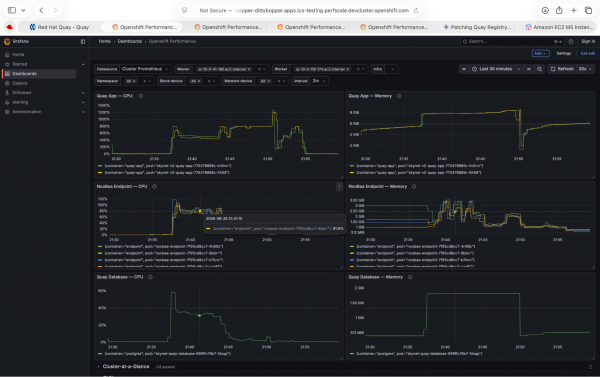Open Home in the Grafana sidebar
This screenshot has width=600, height=377.
point(18,55)
